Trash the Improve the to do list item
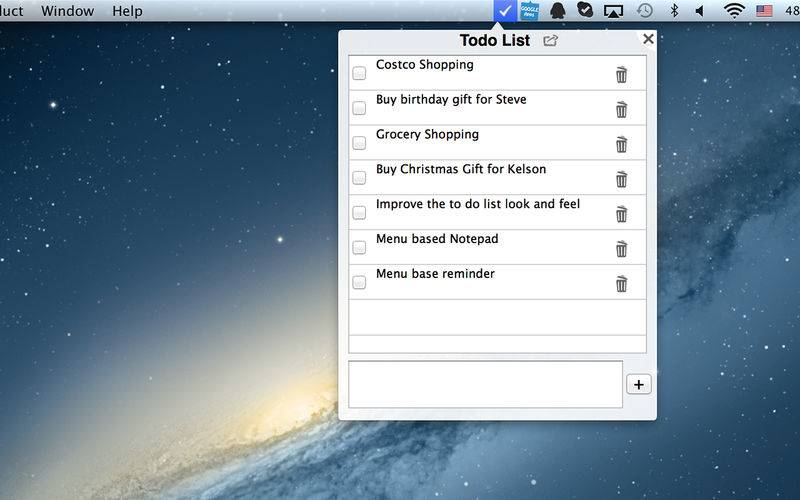Viewport: 800px width, 500px height. point(621,214)
